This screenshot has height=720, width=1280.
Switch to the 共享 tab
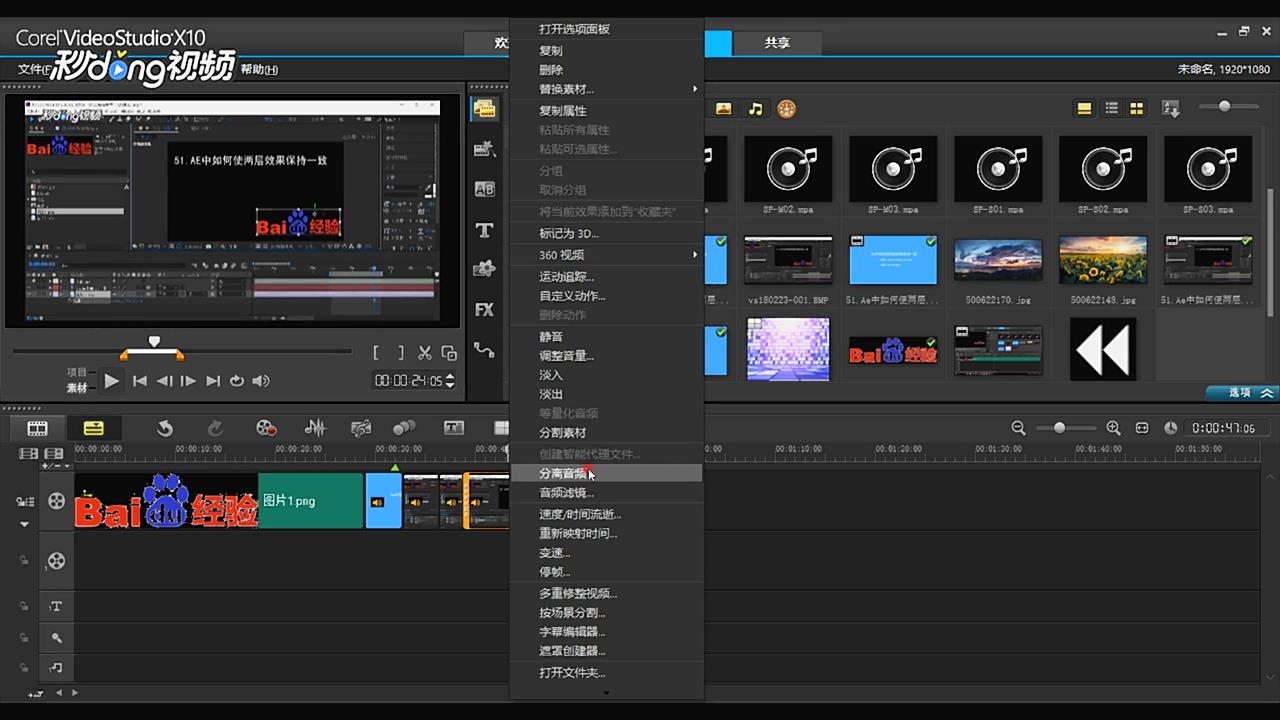coord(777,43)
